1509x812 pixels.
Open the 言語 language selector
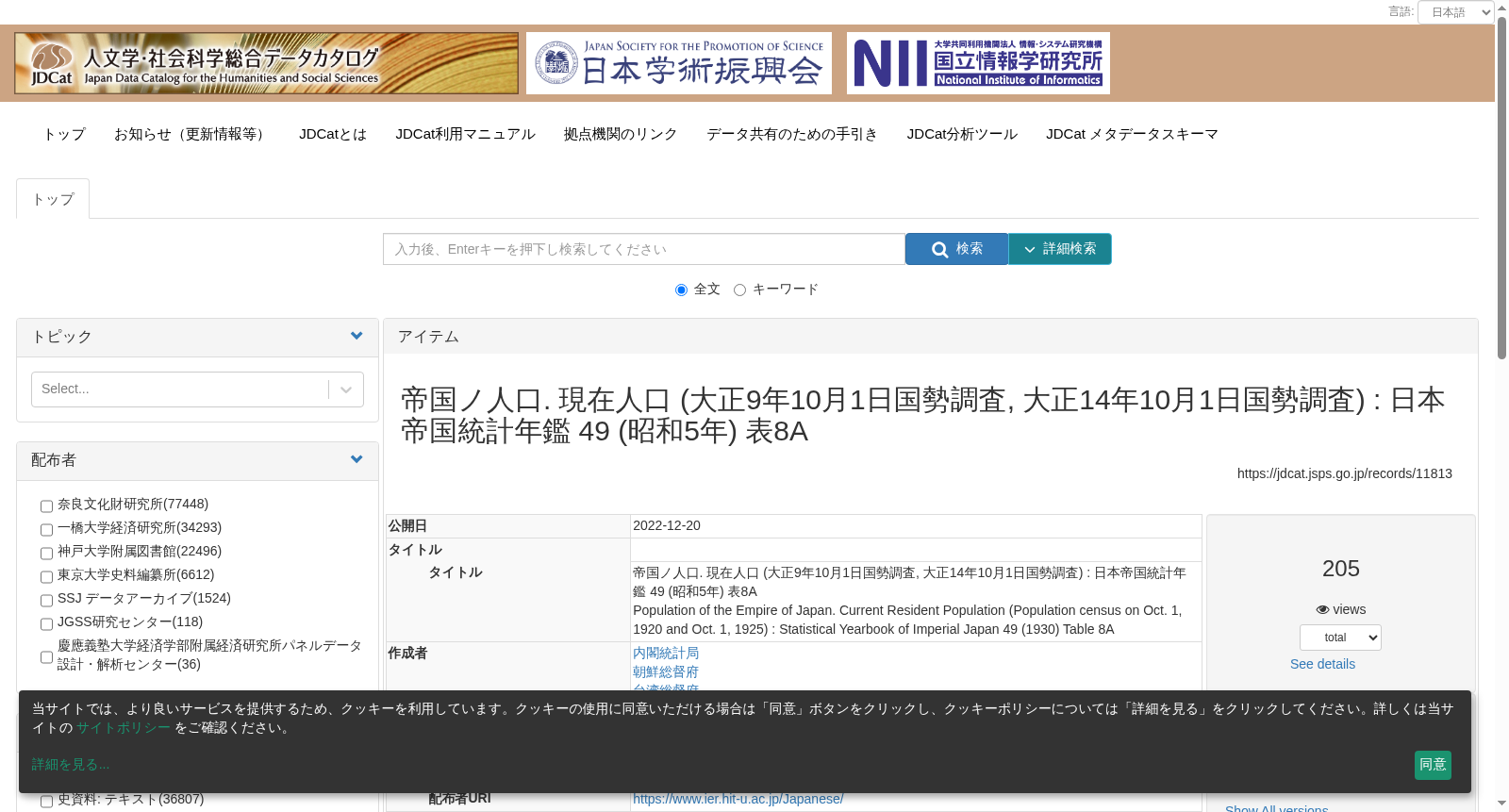tap(1456, 12)
